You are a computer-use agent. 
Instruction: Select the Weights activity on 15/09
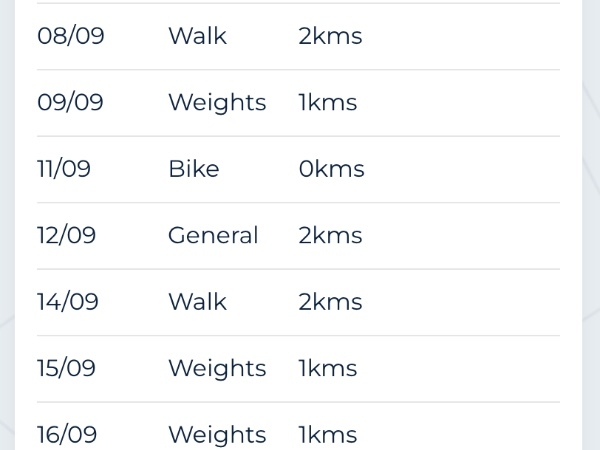coord(217,368)
